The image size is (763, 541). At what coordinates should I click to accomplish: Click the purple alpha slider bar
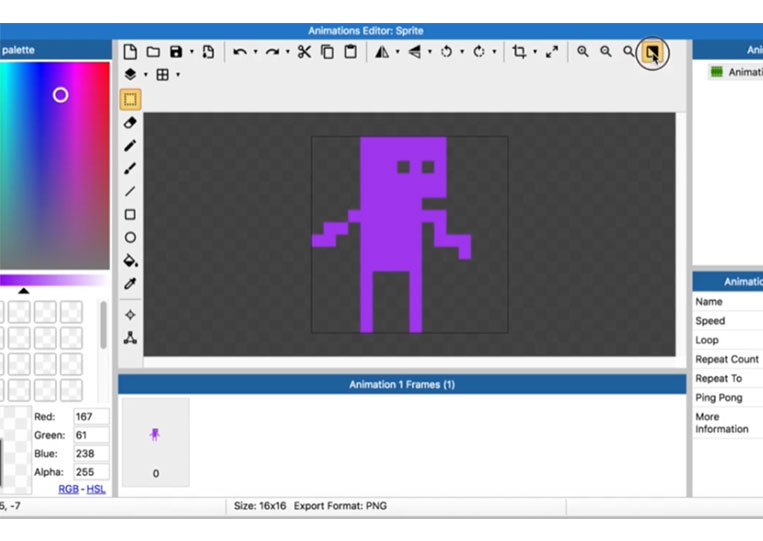(x=54, y=280)
